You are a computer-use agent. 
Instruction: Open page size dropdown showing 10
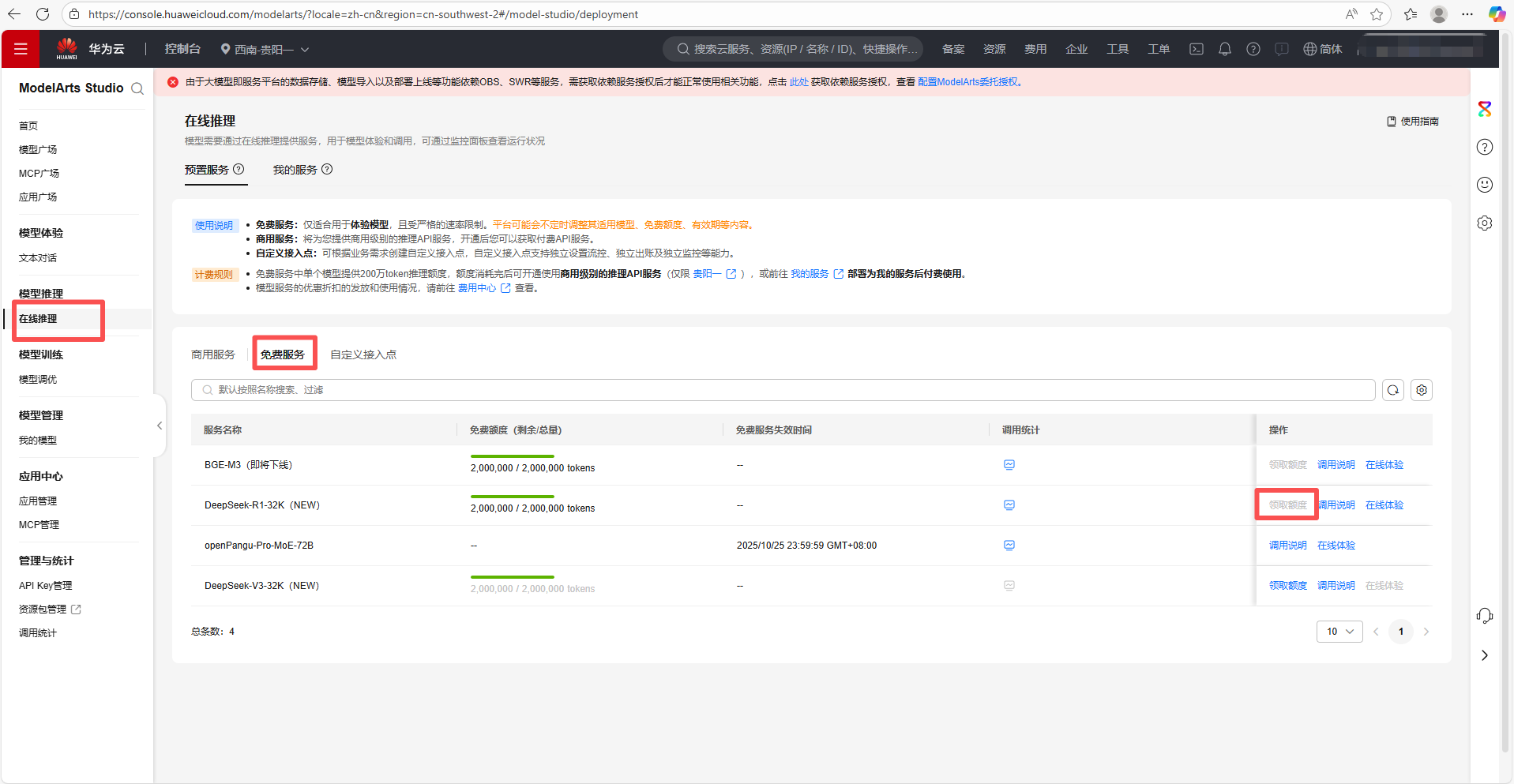[x=1339, y=632]
